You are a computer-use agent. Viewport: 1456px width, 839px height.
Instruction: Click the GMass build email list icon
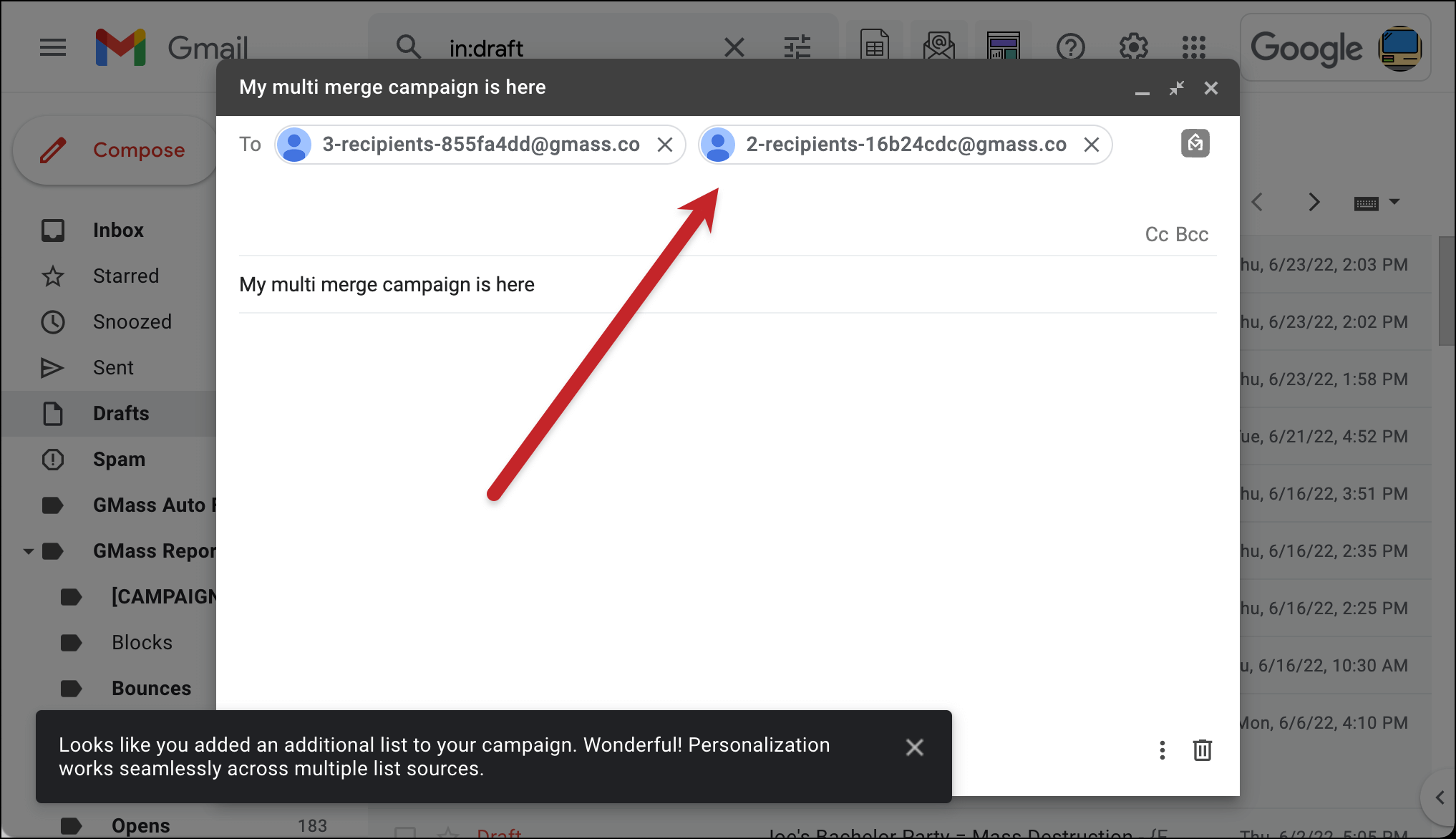click(939, 47)
